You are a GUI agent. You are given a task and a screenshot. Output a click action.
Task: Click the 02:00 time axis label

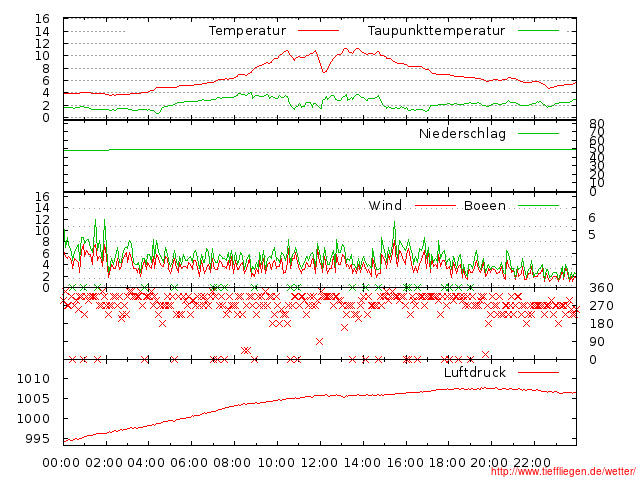click(x=104, y=462)
